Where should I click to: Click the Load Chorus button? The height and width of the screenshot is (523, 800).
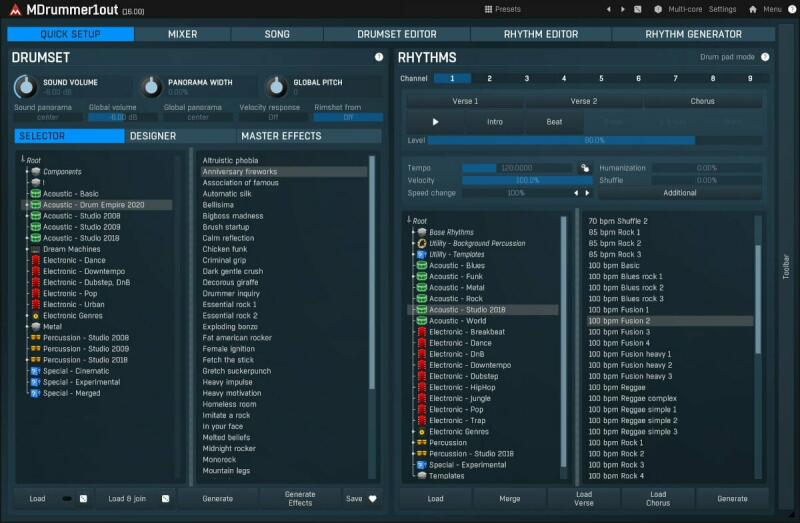658,499
